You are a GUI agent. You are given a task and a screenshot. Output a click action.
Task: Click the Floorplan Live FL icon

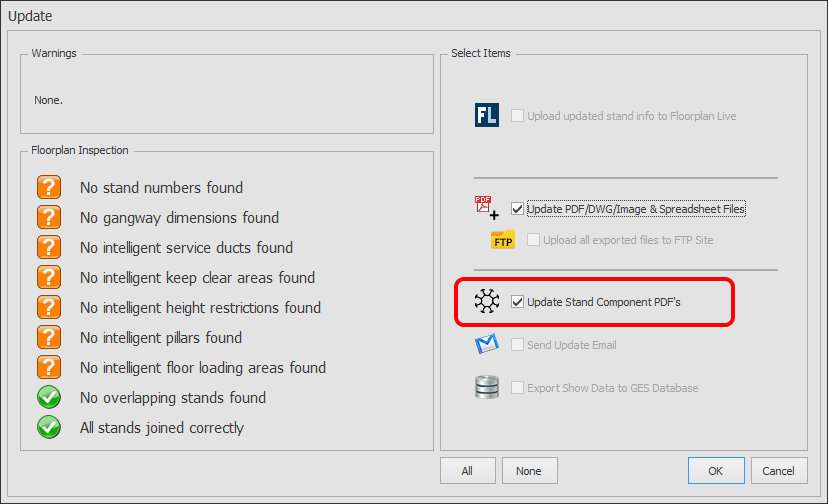tap(486, 115)
